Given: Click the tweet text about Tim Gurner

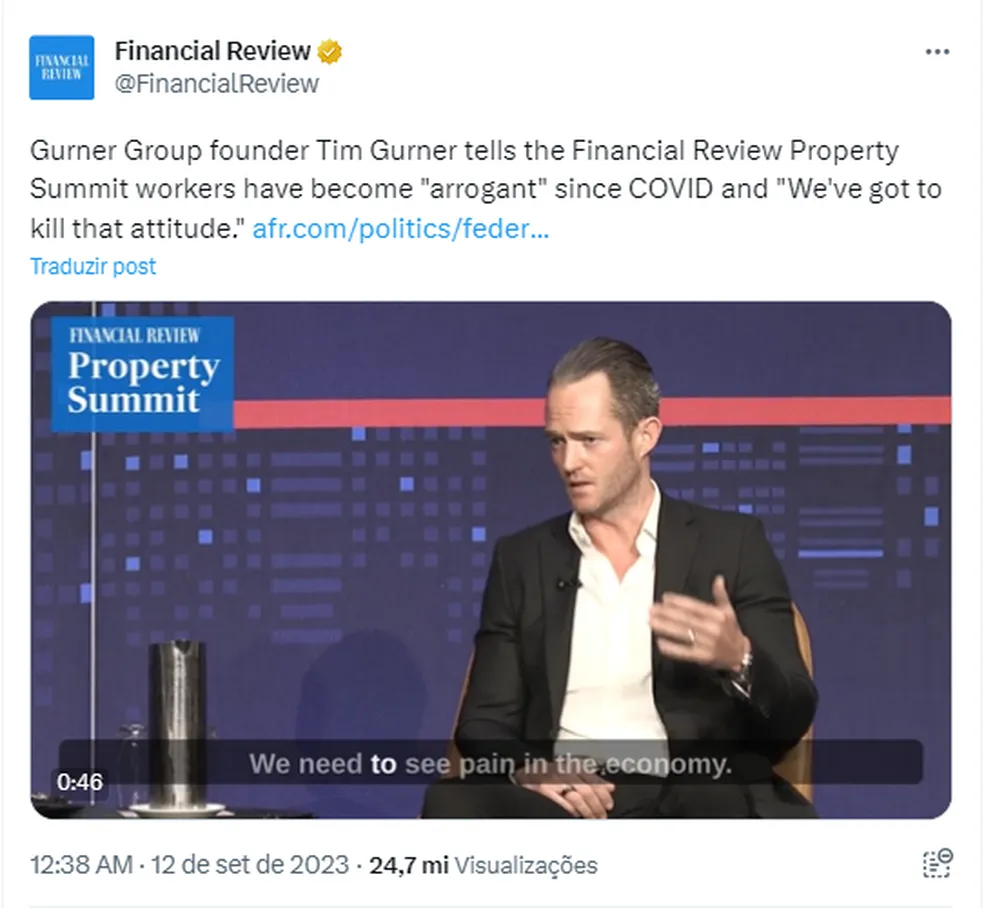Looking at the screenshot, I should pyautogui.click(x=464, y=151).
